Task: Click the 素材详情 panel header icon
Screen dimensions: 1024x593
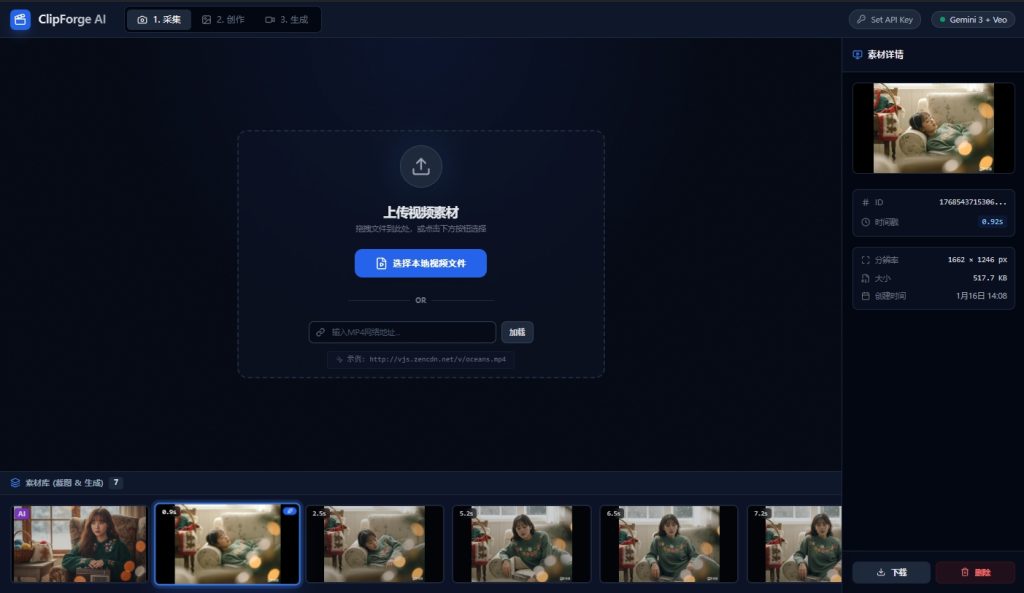Action: (857, 55)
